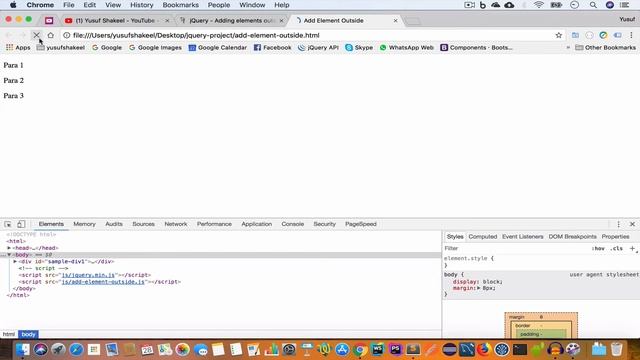Activate the DevTools element inspector arrow
Screen dimensions: 640x360
[8, 224]
